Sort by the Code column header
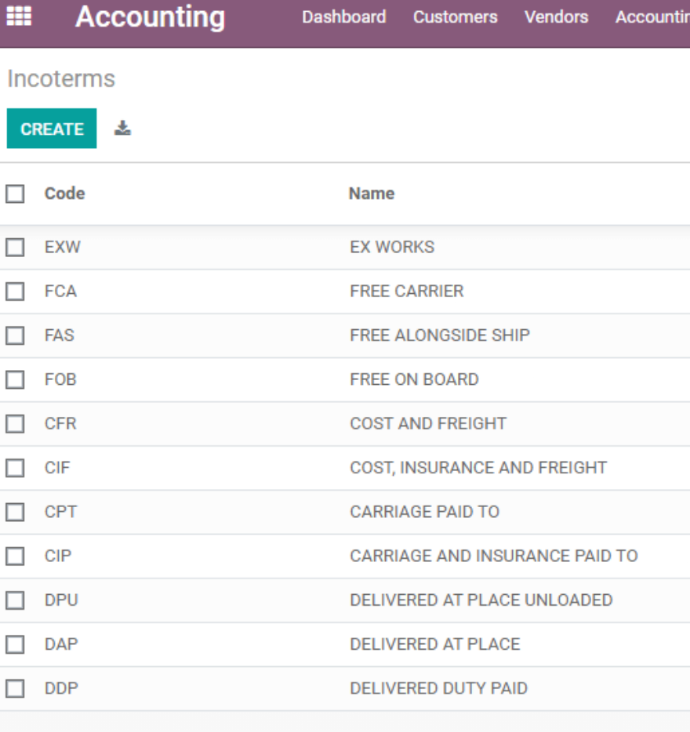This screenshot has width=690, height=732. (x=64, y=193)
